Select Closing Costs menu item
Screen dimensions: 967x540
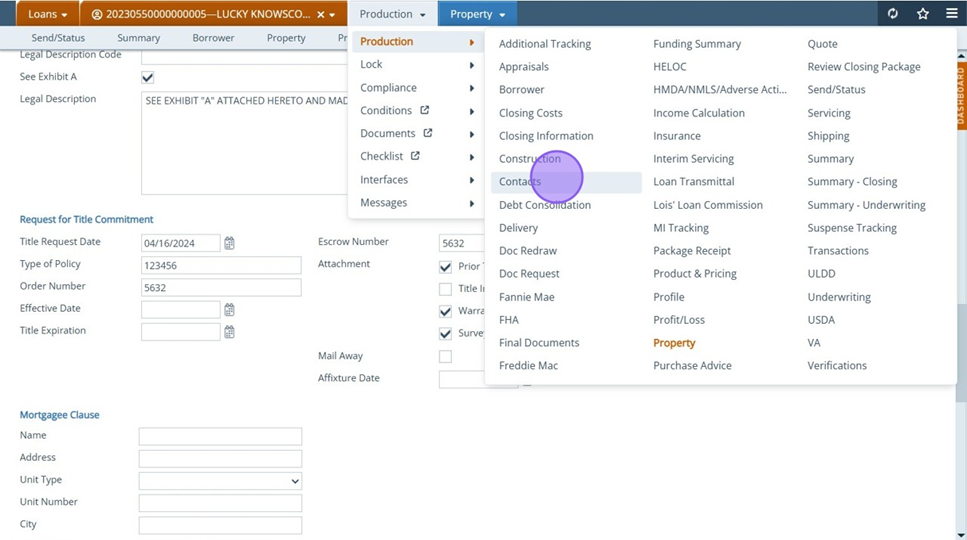[530, 113]
